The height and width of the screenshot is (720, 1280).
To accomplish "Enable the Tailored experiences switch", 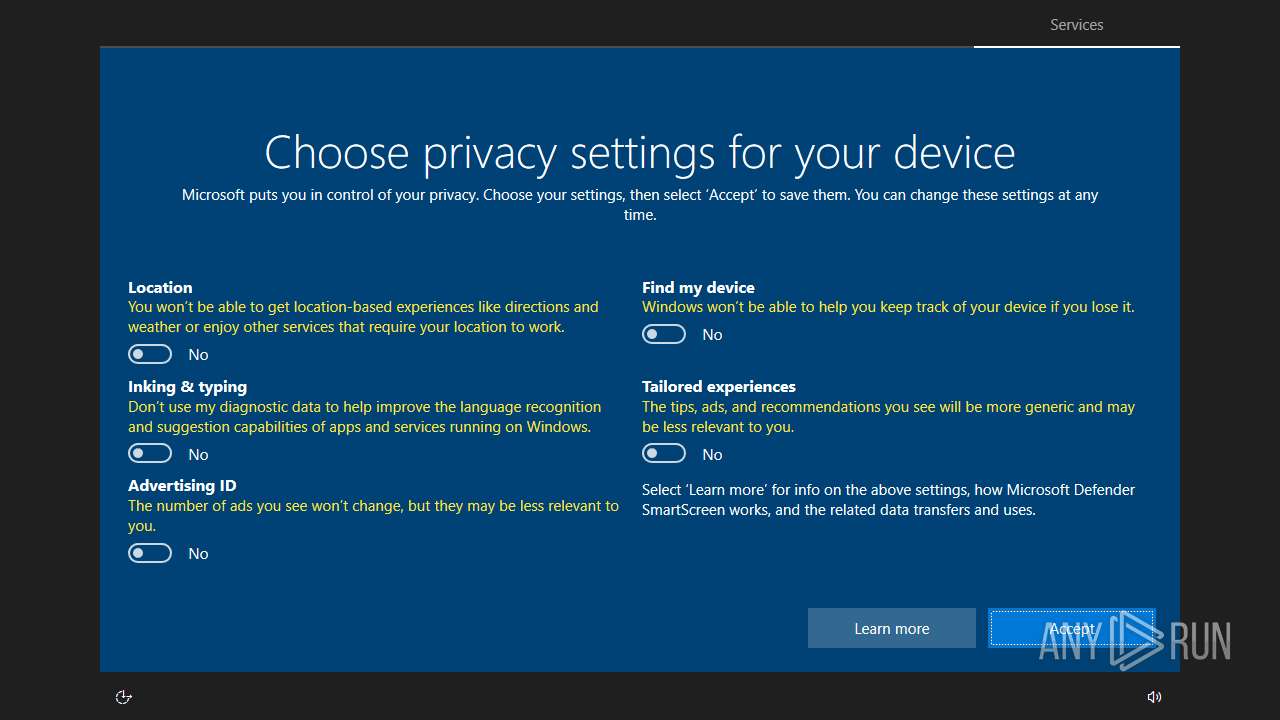I will click(664, 454).
